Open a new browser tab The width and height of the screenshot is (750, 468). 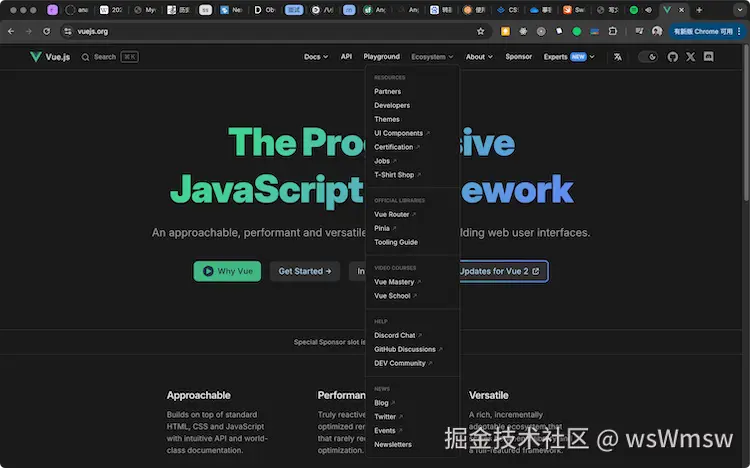tap(699, 10)
